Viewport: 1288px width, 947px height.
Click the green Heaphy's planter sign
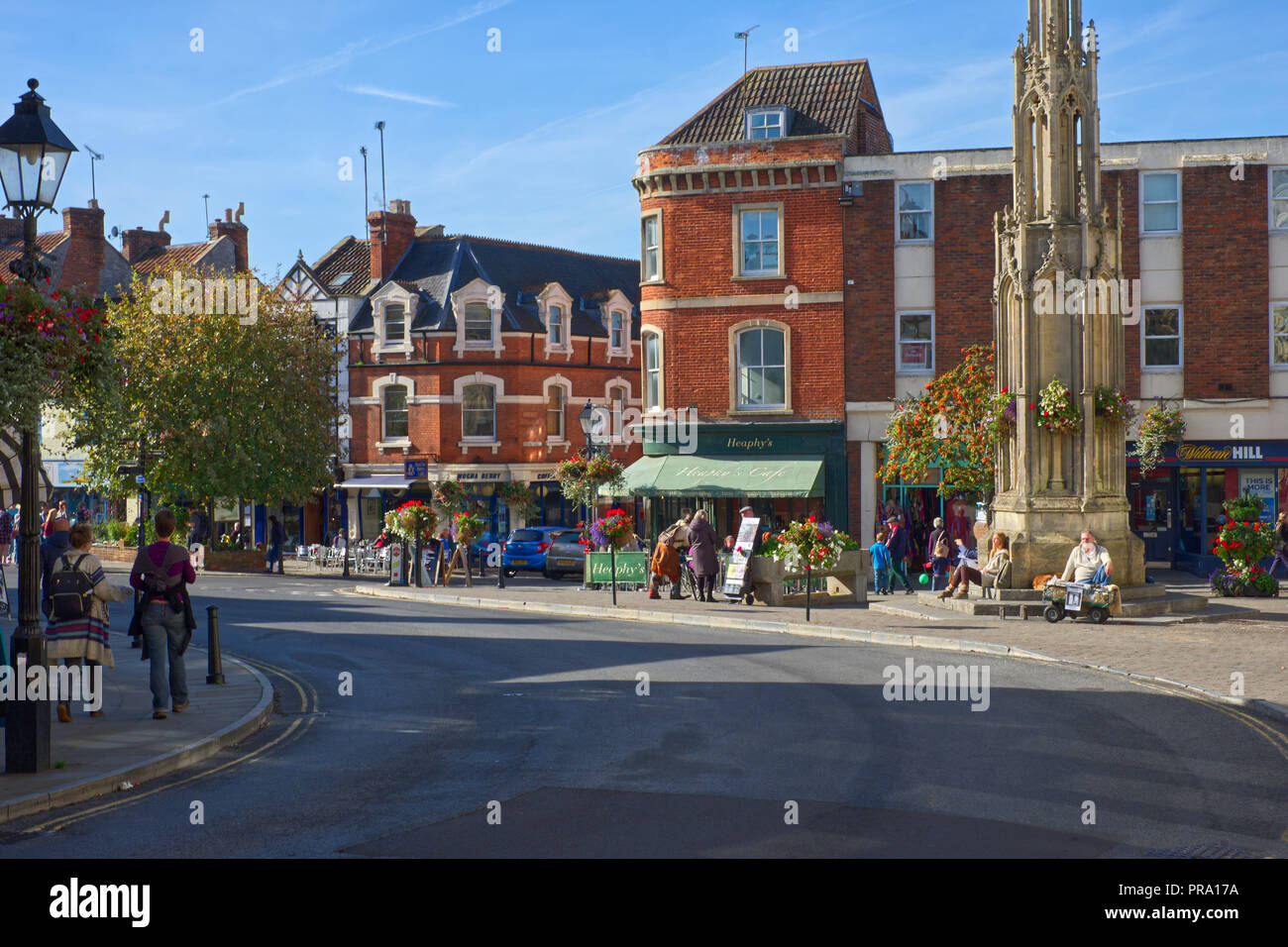tap(616, 568)
